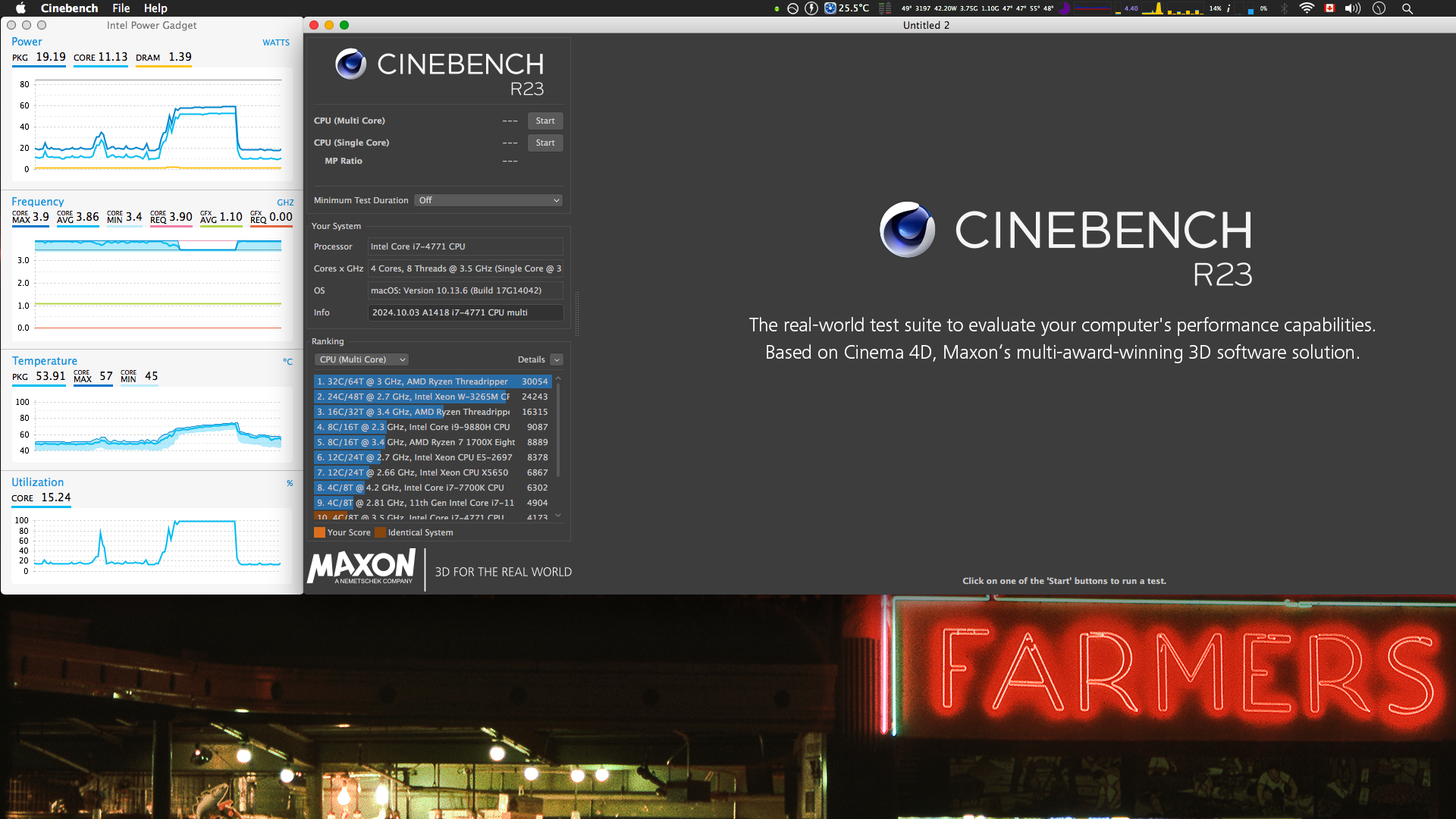Open the volume menu bar icon

coord(1353,8)
